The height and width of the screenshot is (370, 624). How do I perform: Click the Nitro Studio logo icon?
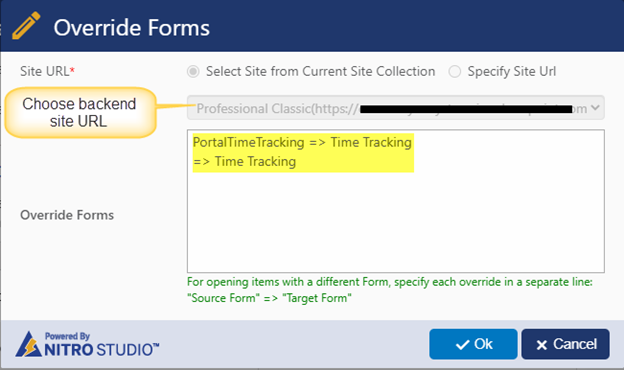click(28, 344)
